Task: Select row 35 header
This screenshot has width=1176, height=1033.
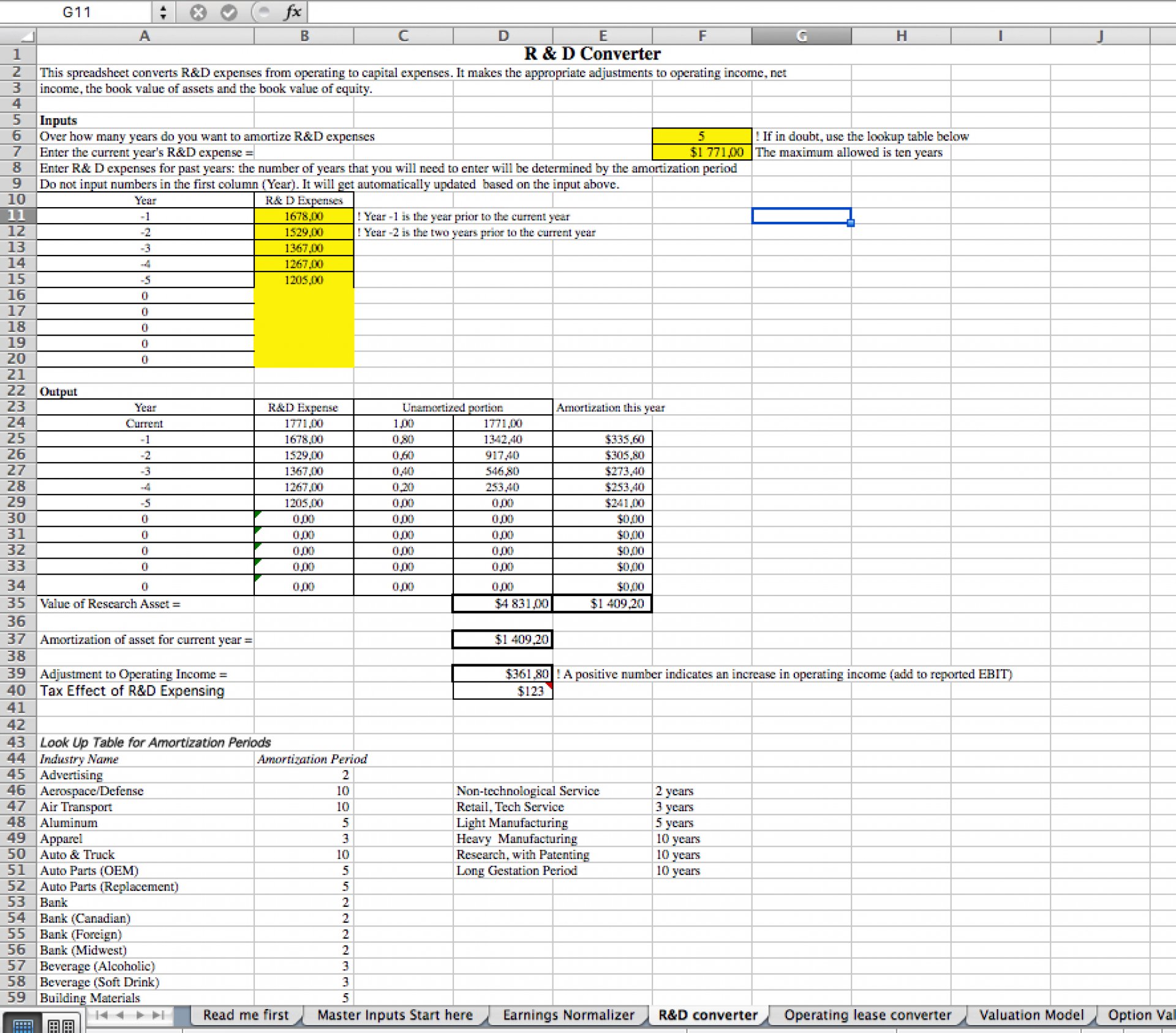Action: (x=18, y=604)
